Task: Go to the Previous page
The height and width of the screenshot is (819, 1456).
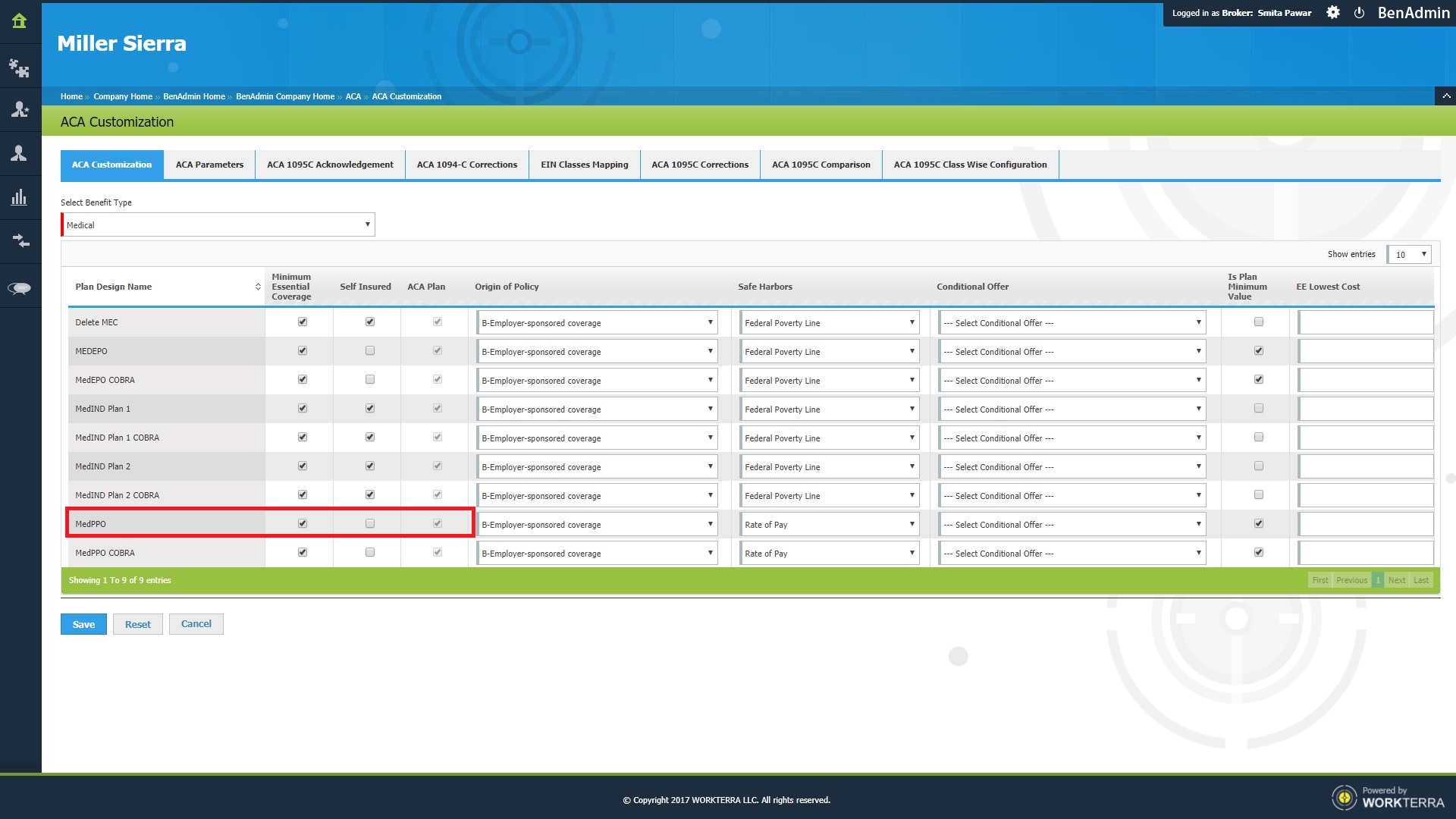Action: [1351, 580]
